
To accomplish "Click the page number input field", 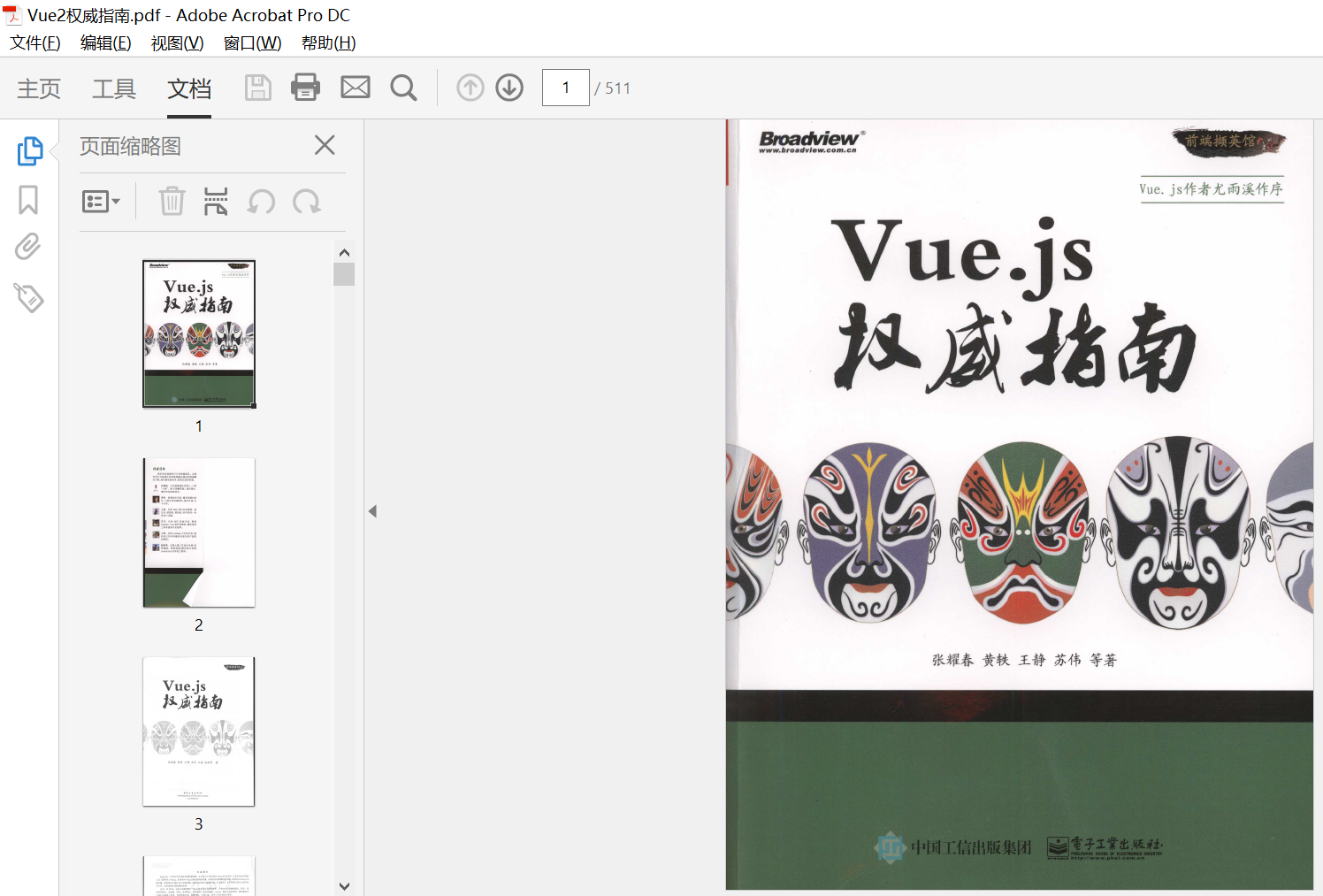I will tap(566, 88).
